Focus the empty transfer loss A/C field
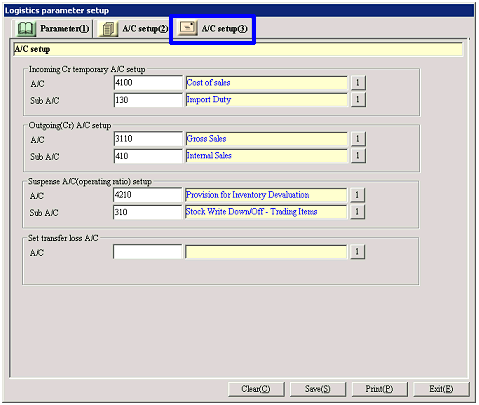This screenshot has height=405, width=479. coord(147,252)
